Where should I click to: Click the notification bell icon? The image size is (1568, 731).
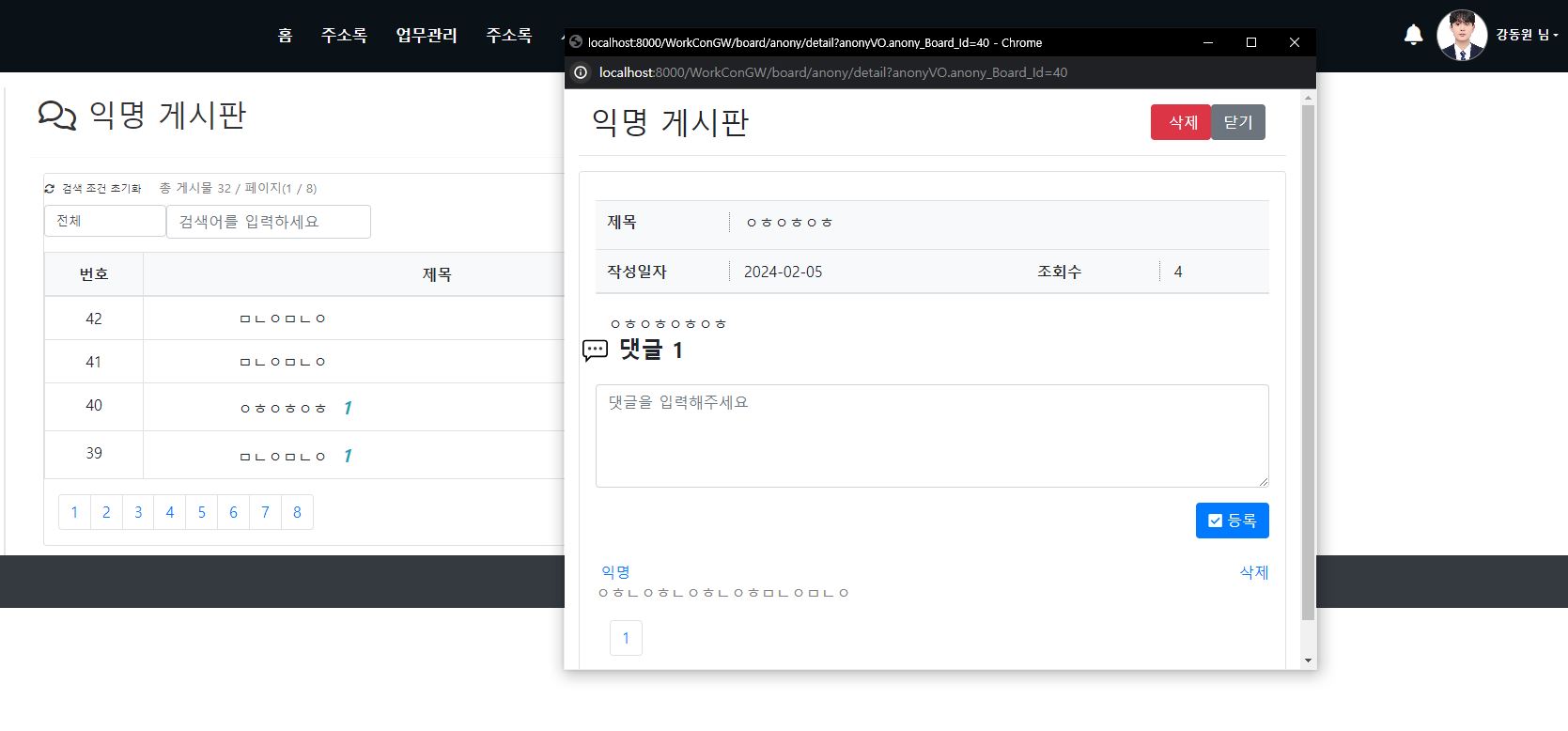tap(1413, 36)
